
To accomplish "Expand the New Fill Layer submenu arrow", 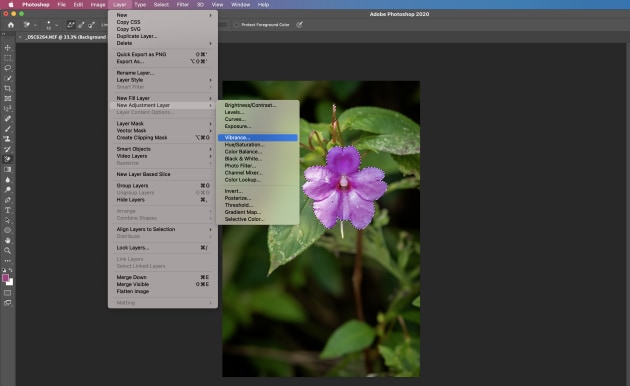I will point(210,98).
